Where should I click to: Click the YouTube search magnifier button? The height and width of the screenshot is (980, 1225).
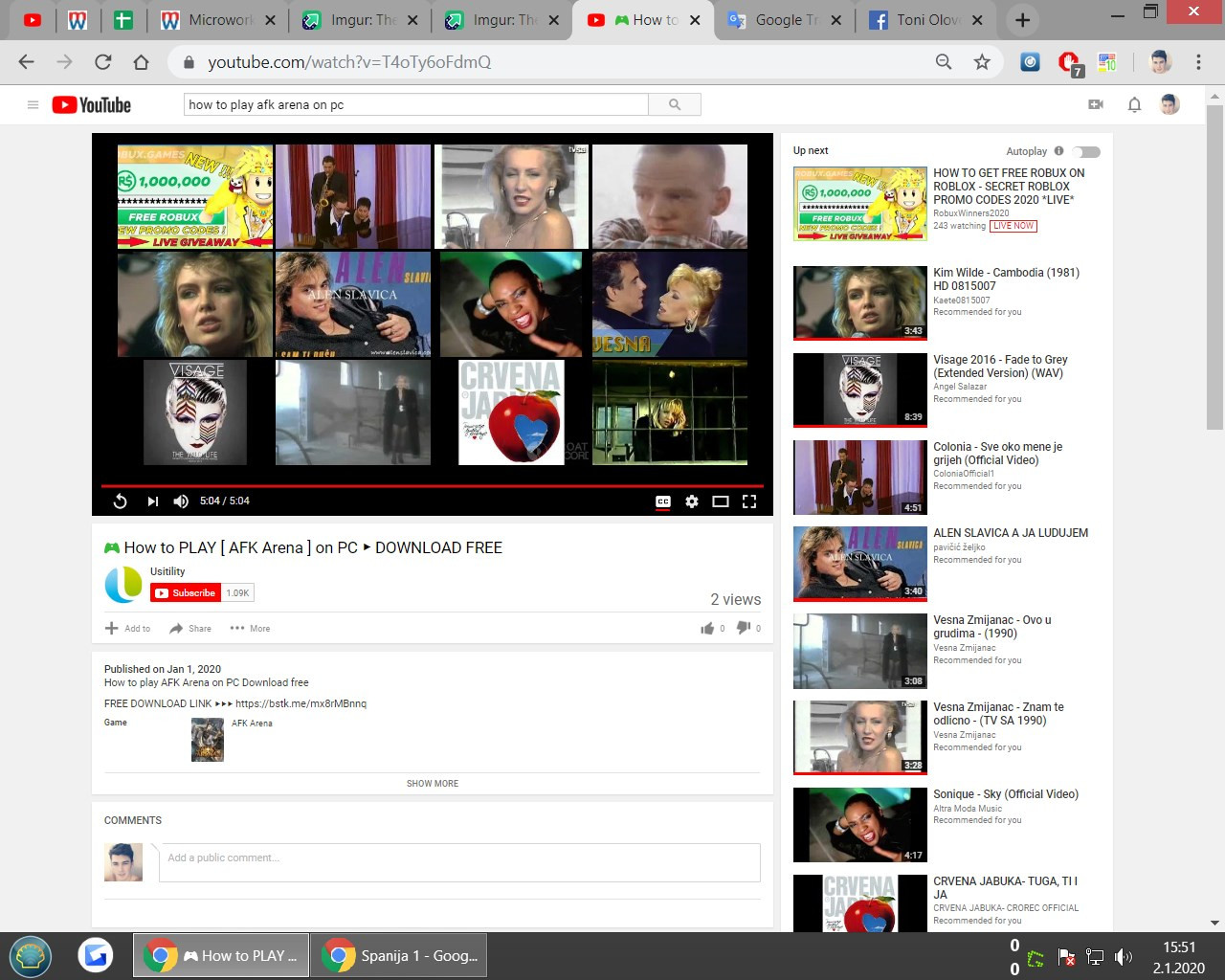coord(675,104)
